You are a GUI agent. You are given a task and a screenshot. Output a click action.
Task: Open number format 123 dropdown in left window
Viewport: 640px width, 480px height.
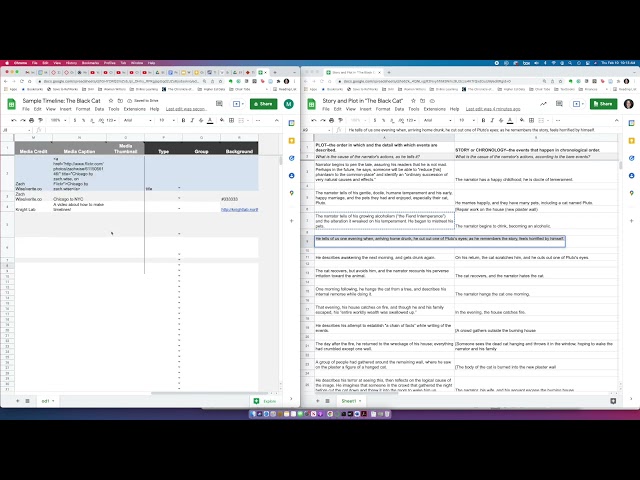[111, 120]
